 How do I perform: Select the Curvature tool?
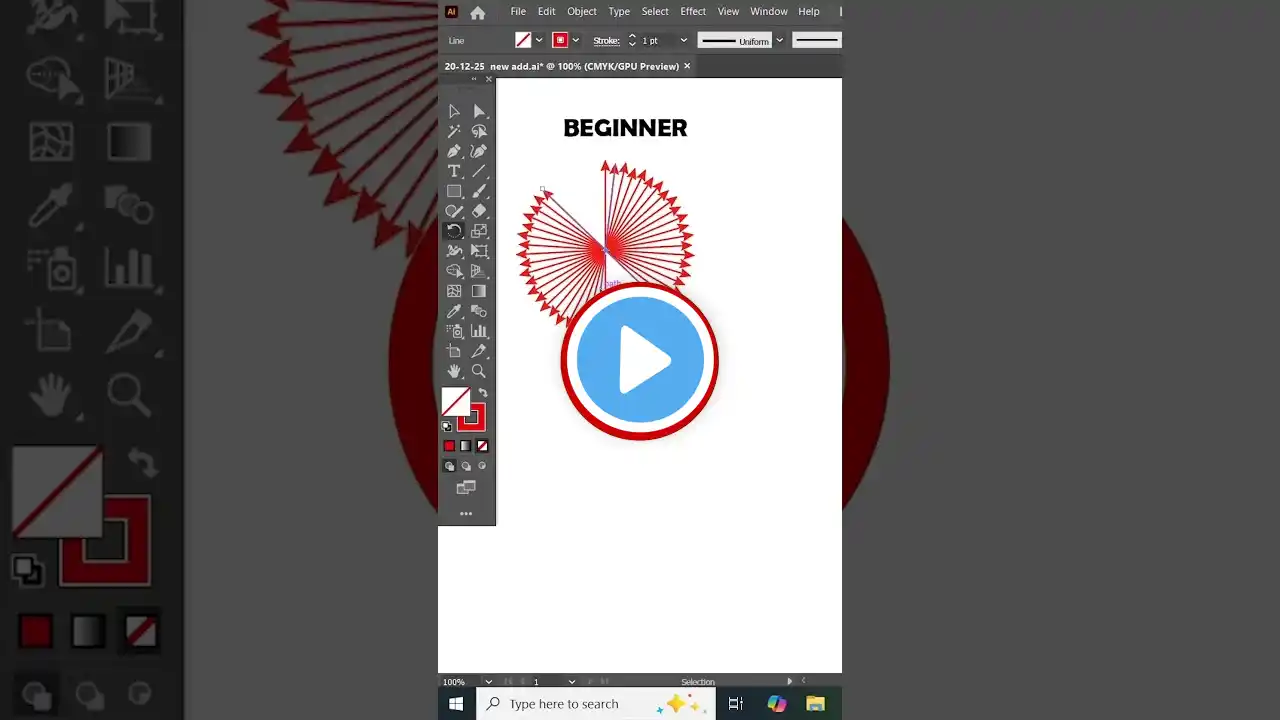(x=479, y=151)
